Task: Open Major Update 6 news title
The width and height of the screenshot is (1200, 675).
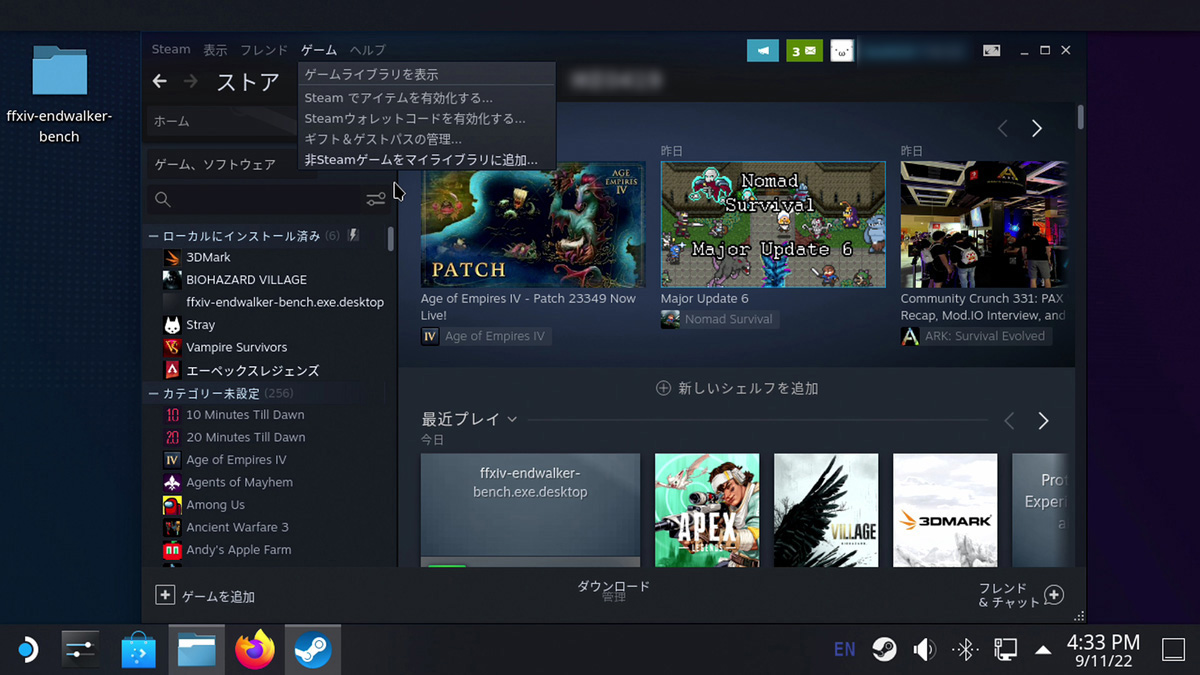Action: pyautogui.click(x=704, y=298)
